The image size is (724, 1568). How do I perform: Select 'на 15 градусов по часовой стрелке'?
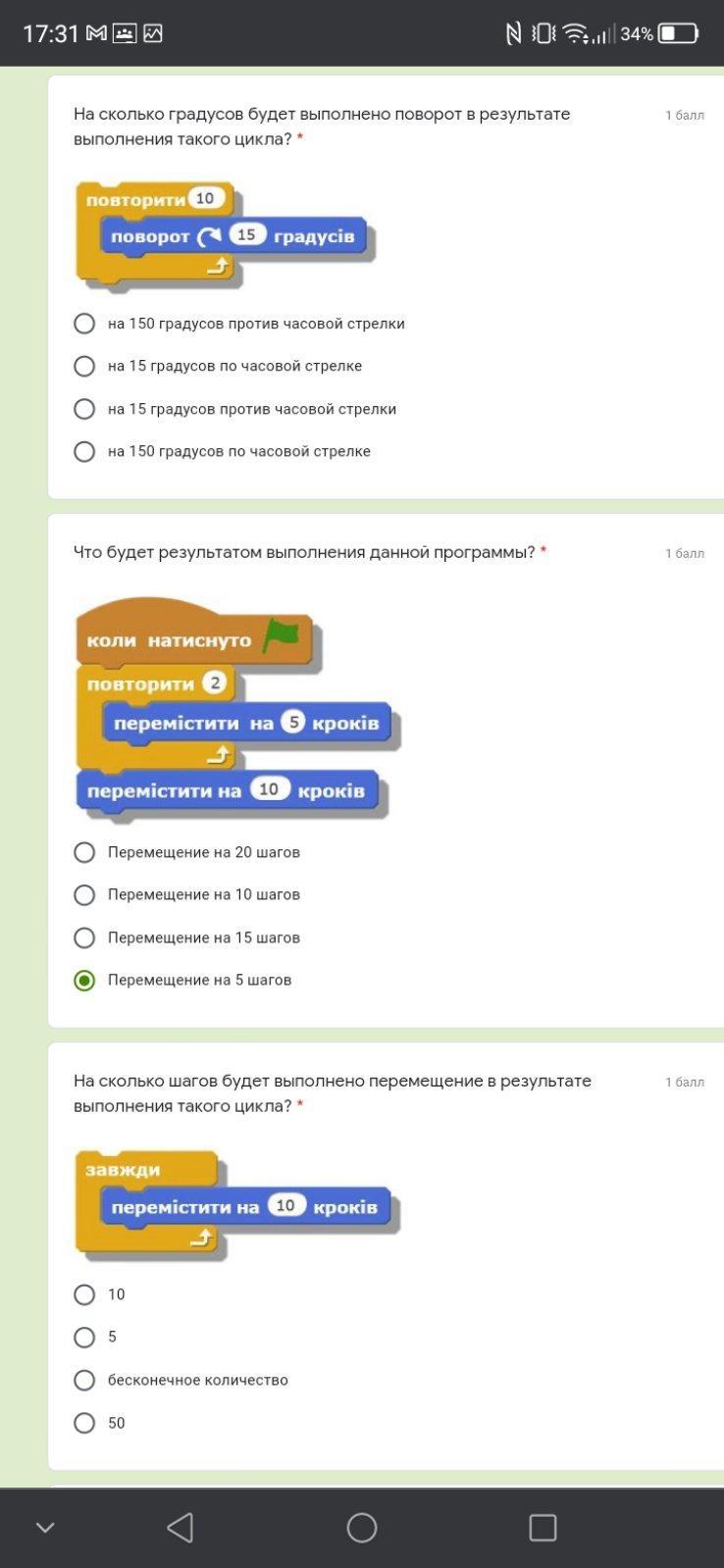pyautogui.click(x=85, y=366)
